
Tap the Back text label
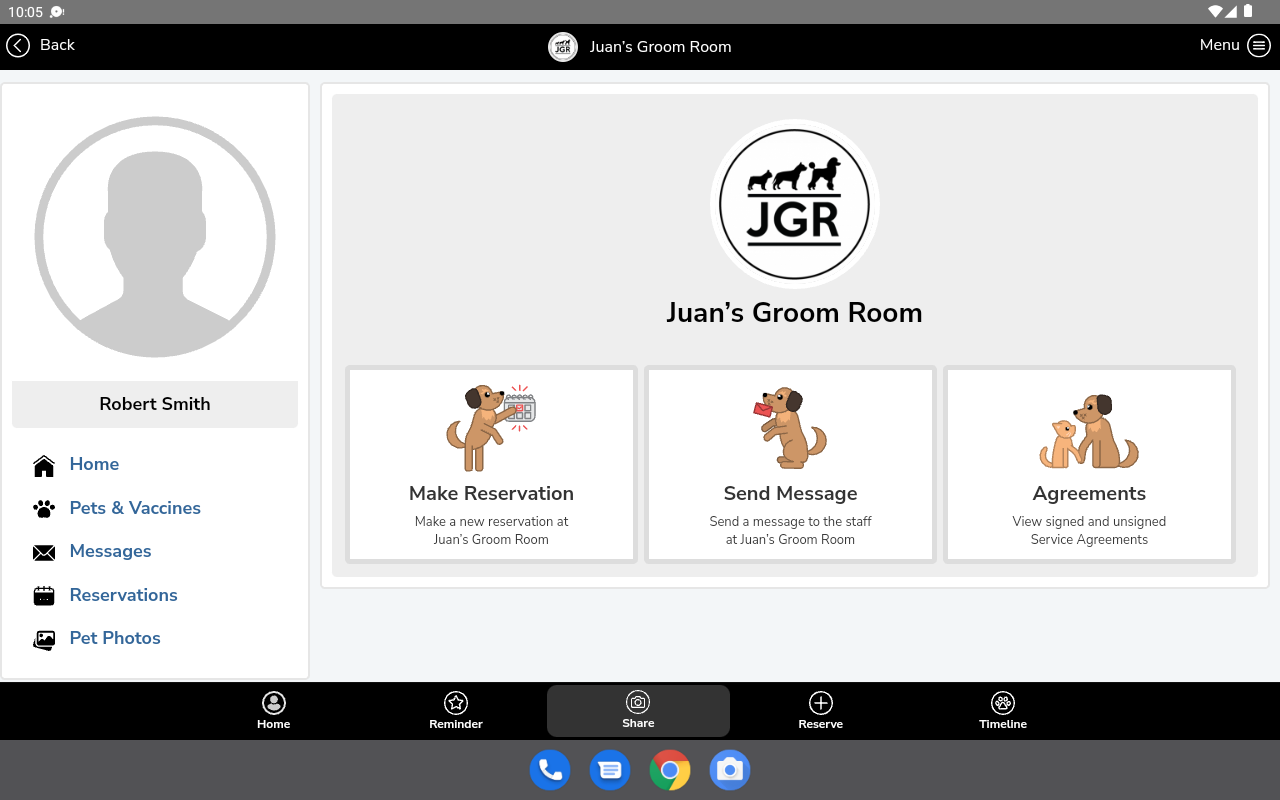click(57, 45)
